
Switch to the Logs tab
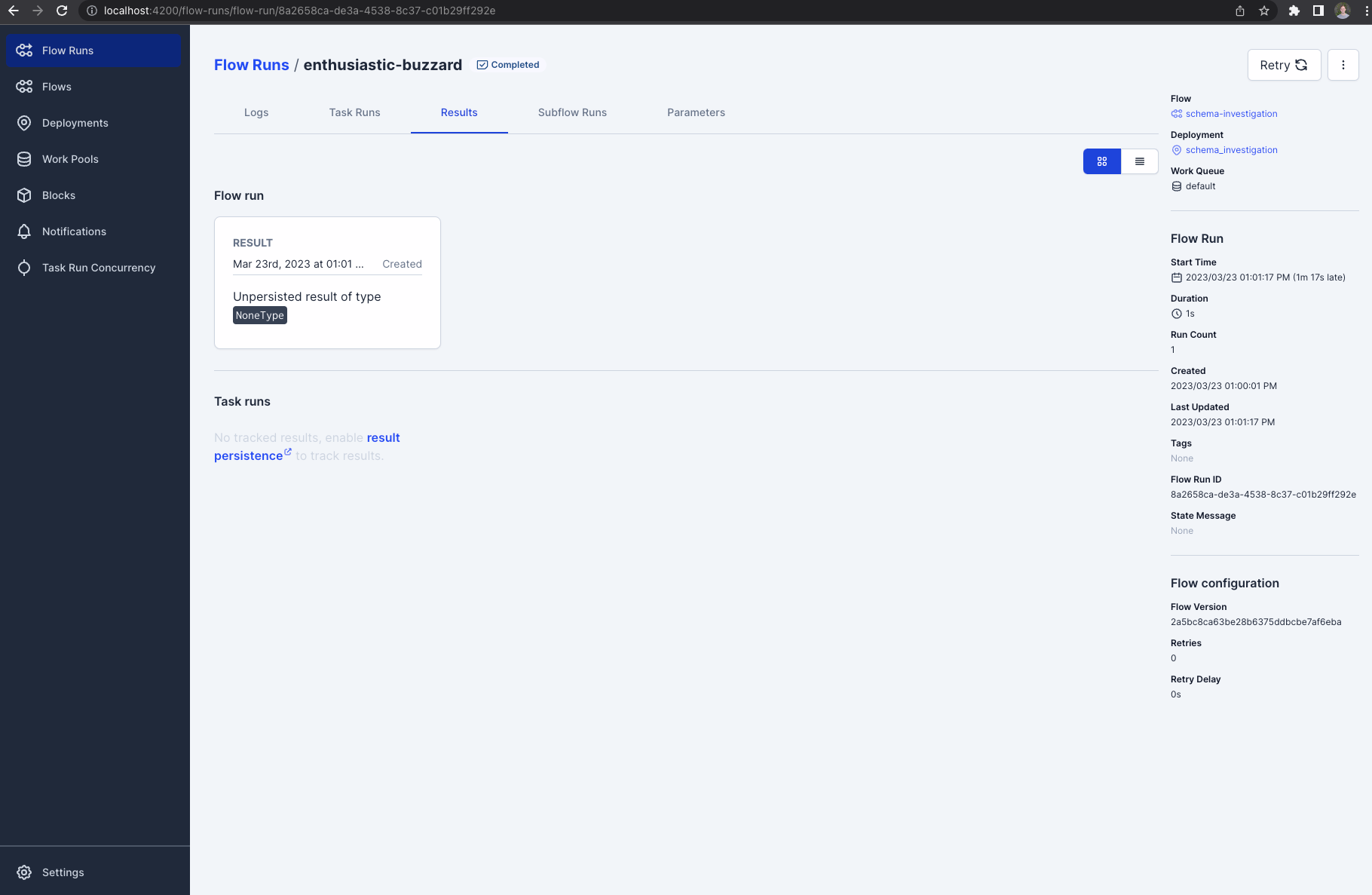pos(256,112)
